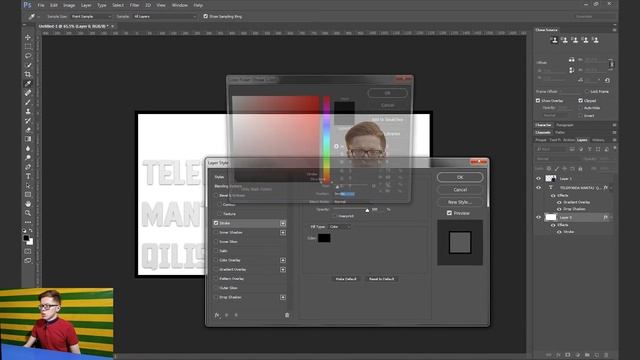This screenshot has width=640, height=360.
Task: Select the Rectangle shape tool
Action: click(x=28, y=195)
